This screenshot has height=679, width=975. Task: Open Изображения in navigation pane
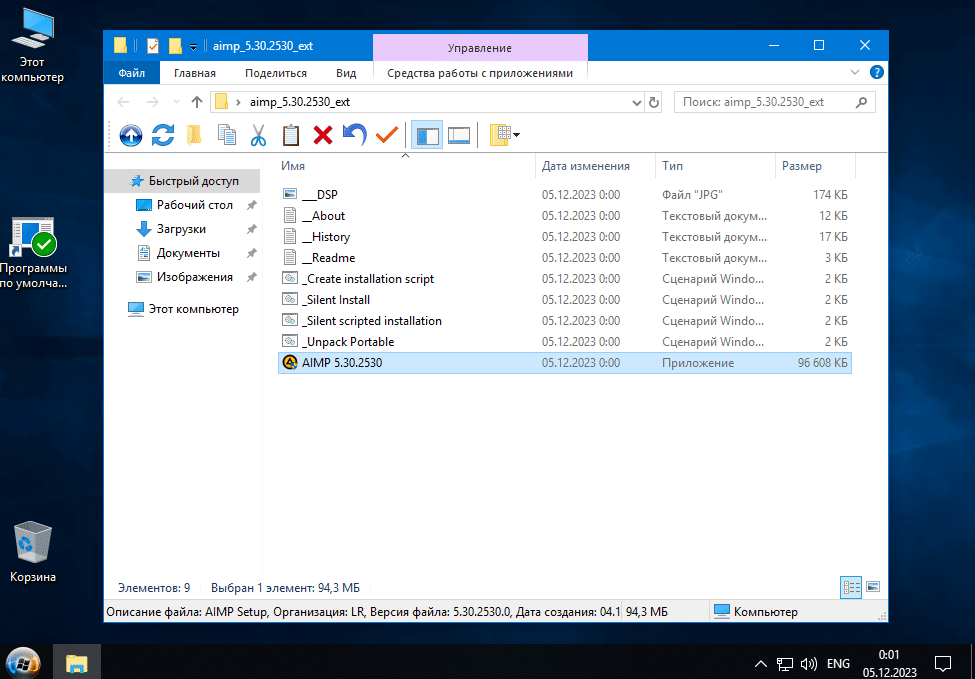(x=195, y=277)
